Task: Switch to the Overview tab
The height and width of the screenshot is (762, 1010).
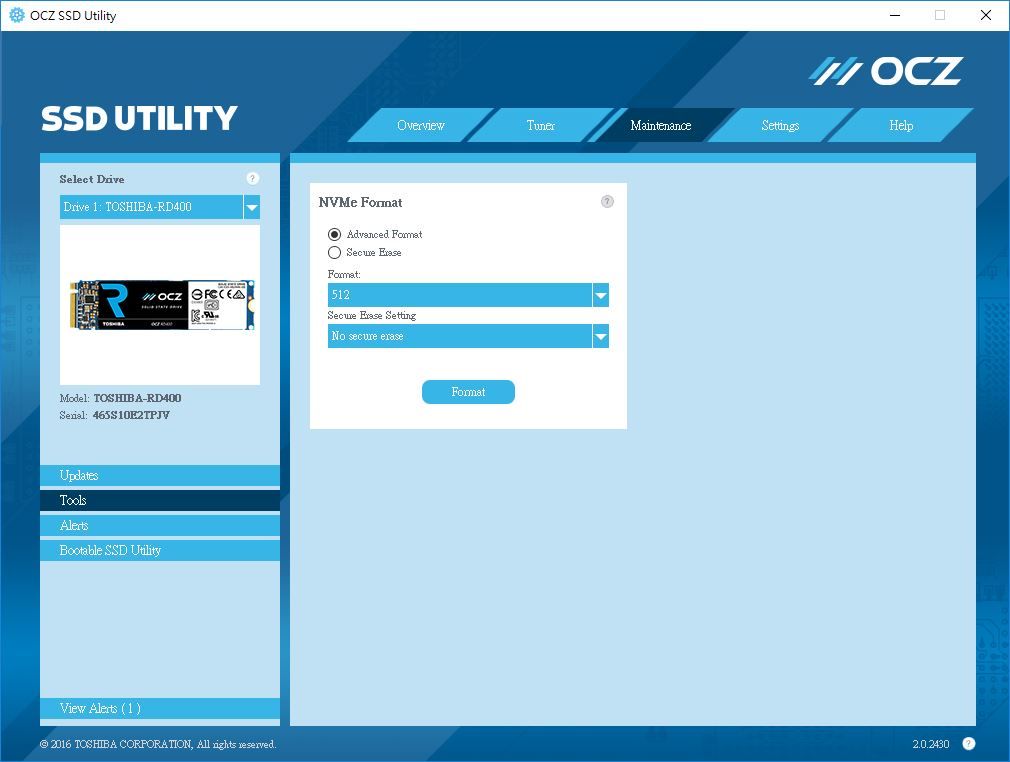Action: (x=421, y=126)
